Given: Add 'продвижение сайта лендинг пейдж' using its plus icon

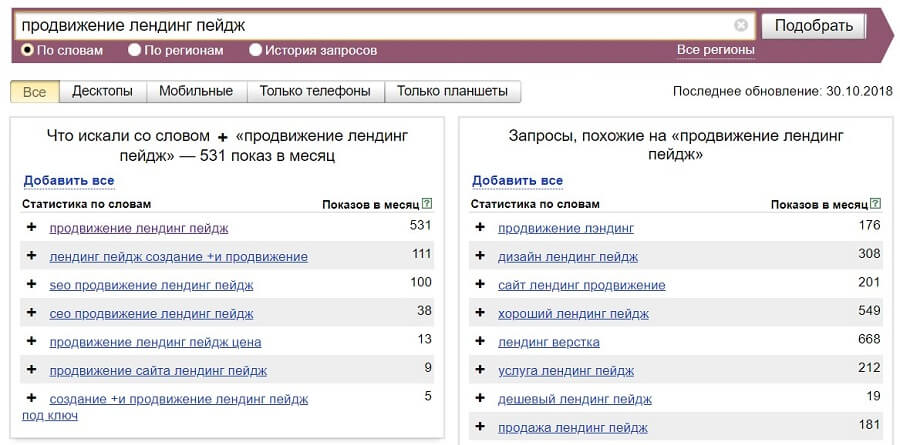Looking at the screenshot, I should coord(32,369).
